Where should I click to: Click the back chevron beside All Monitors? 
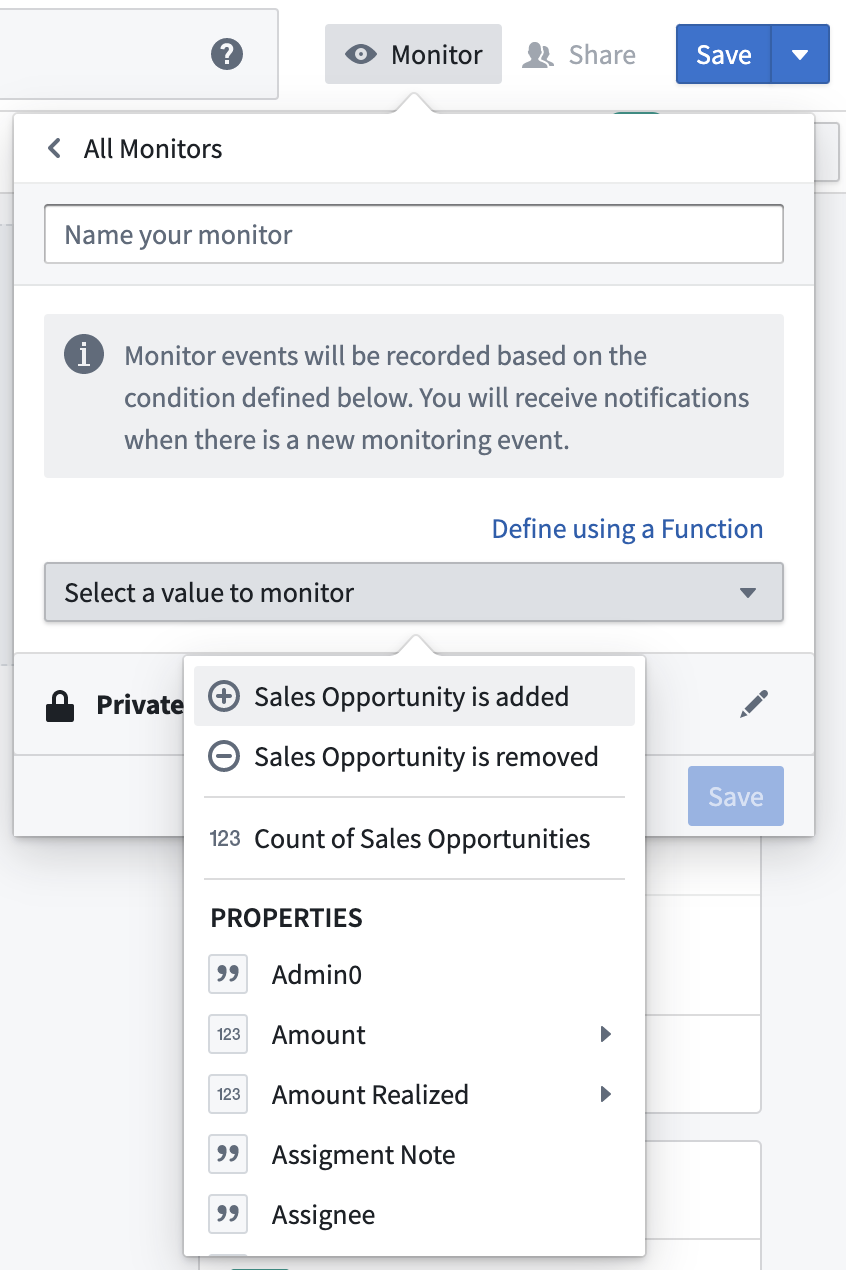pos(55,149)
